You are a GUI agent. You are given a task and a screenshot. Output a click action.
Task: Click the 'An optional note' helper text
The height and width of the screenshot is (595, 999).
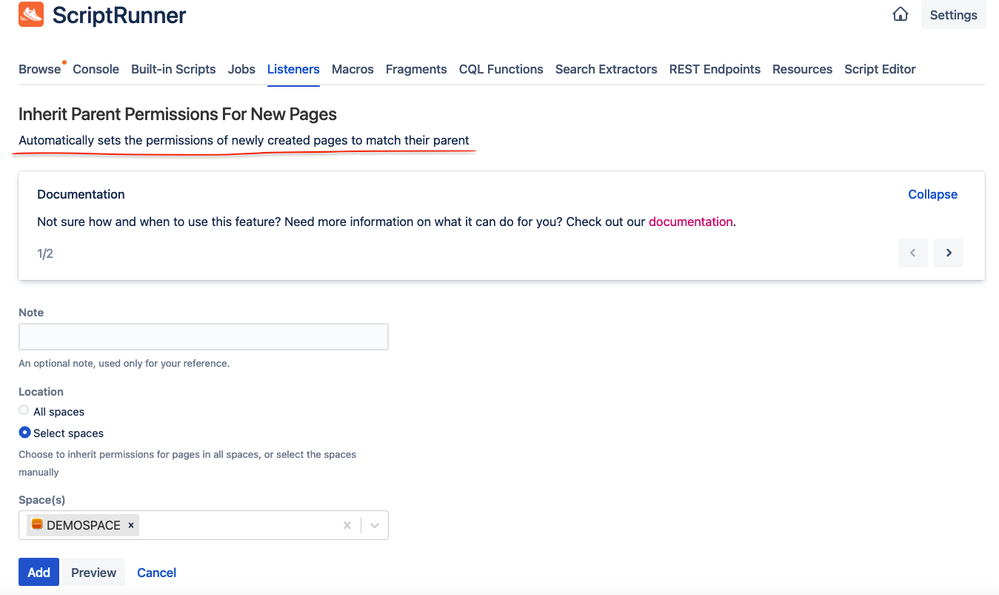click(124, 363)
